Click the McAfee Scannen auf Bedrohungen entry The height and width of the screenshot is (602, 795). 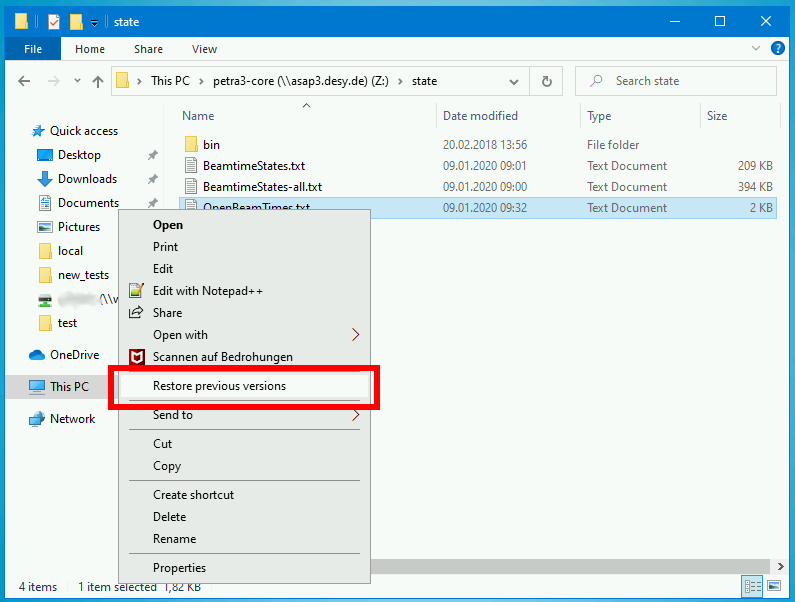coord(222,357)
